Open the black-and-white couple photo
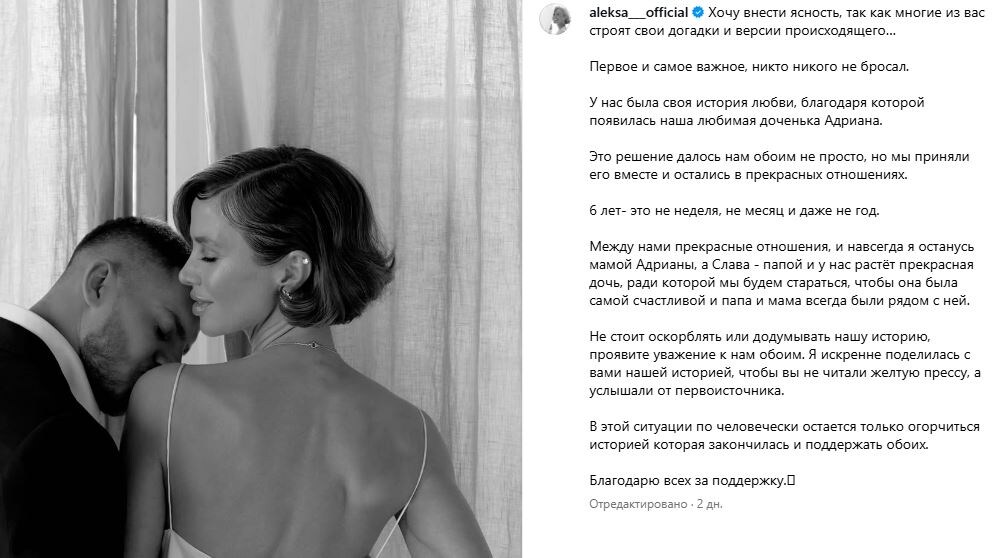999x558 pixels. 261,279
